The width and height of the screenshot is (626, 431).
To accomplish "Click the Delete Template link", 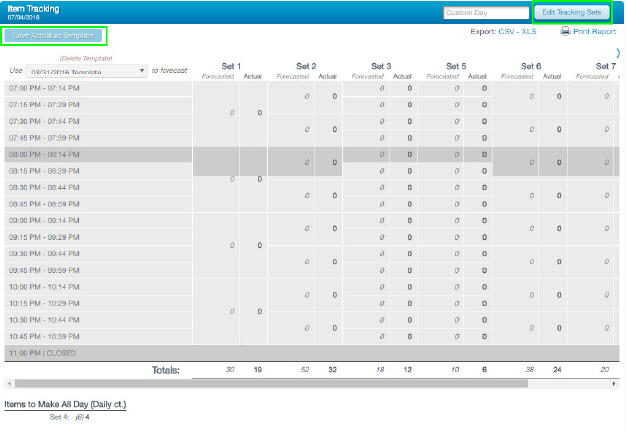I will pos(86,58).
